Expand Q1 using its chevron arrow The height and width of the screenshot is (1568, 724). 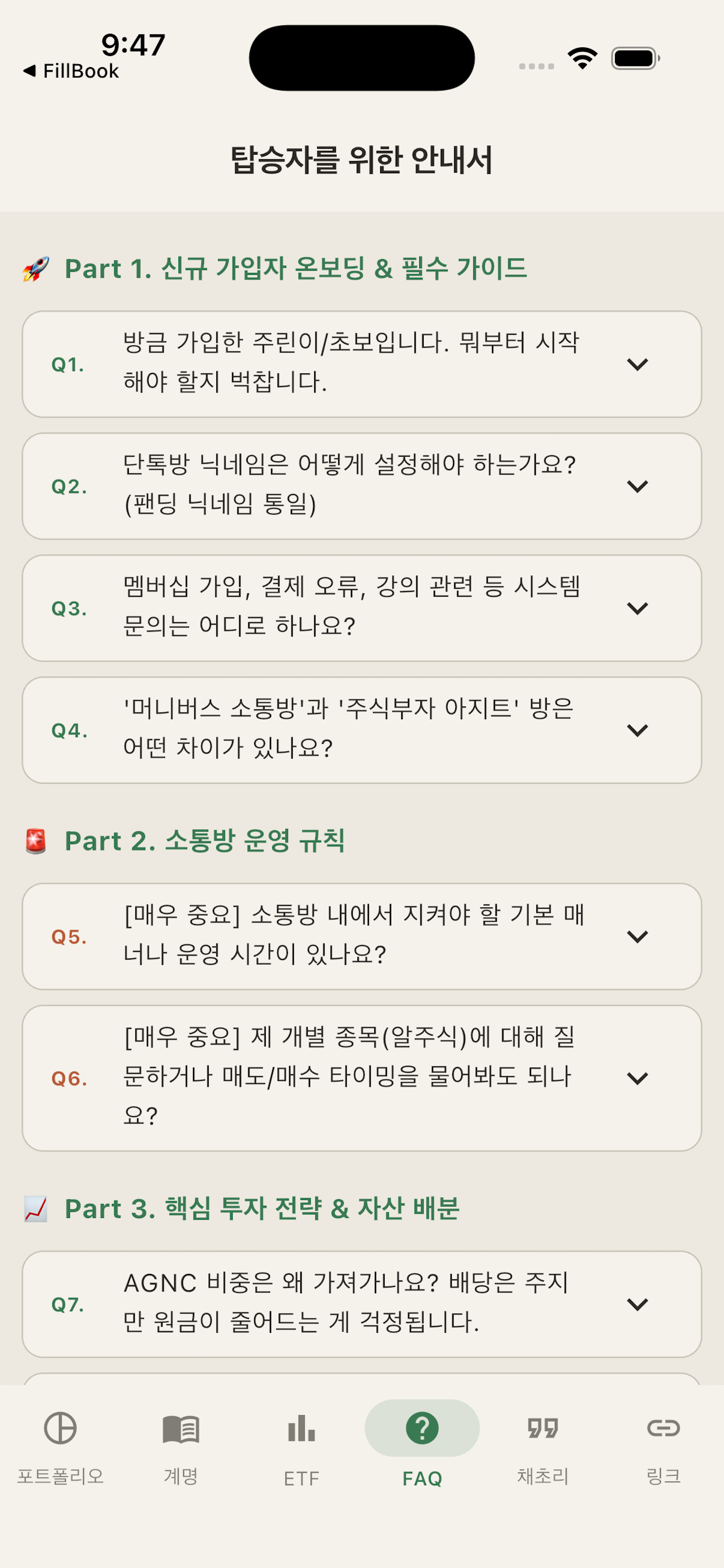(x=637, y=365)
